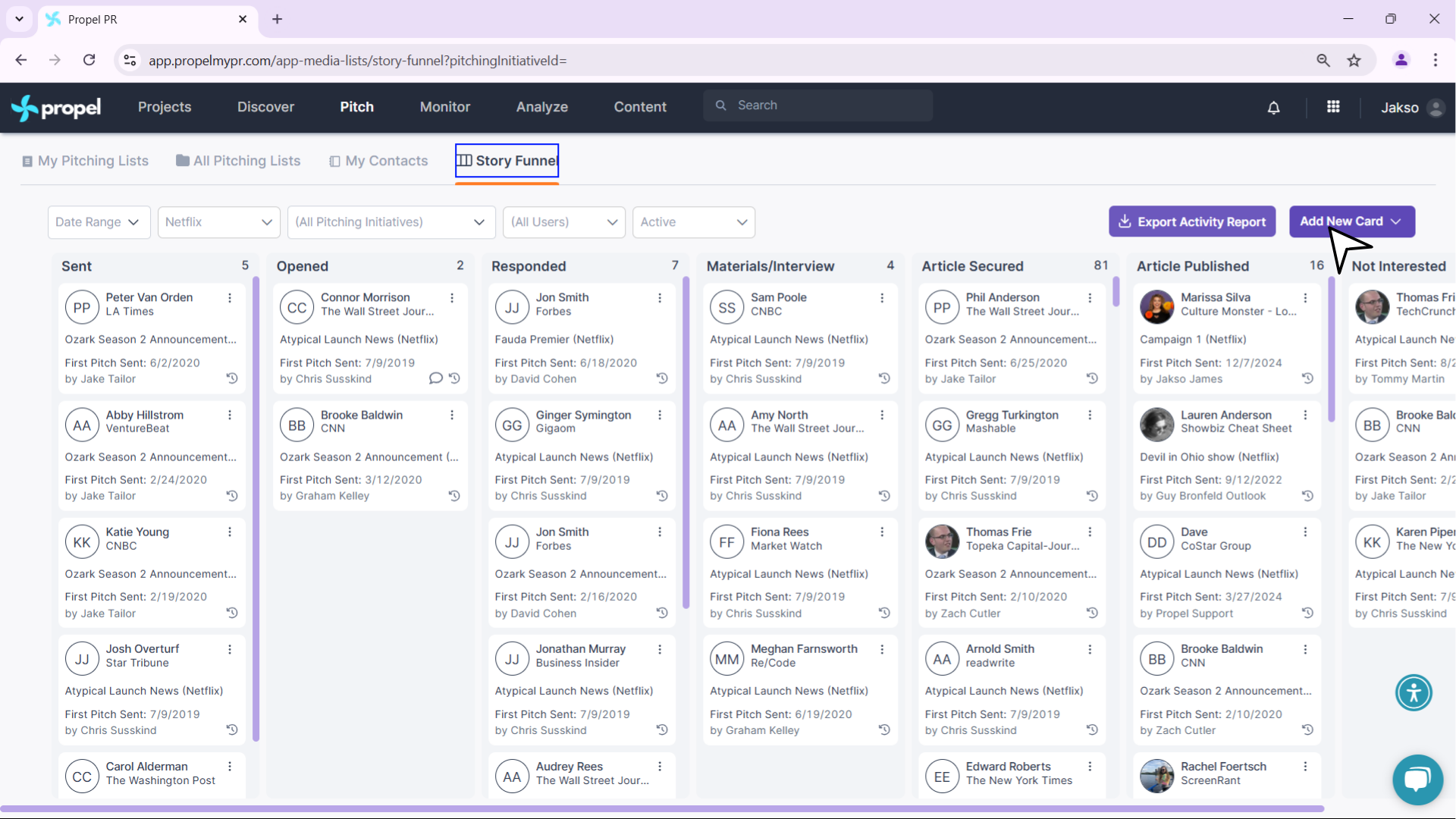
Task: Open a new browser tab
Action: click(278, 19)
